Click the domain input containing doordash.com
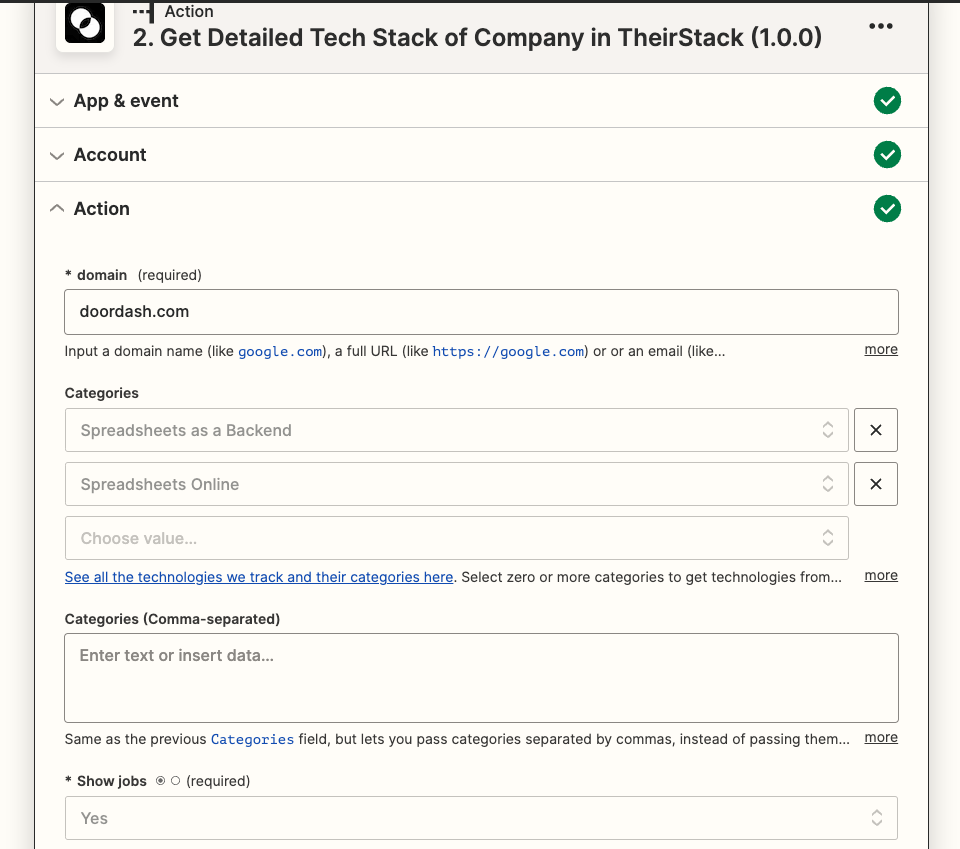Viewport: 960px width, 849px height. tap(480, 312)
